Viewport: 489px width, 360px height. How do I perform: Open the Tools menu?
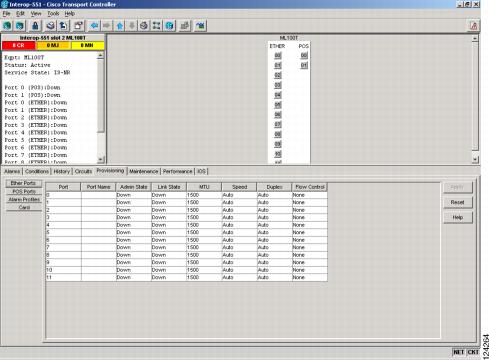coord(53,14)
